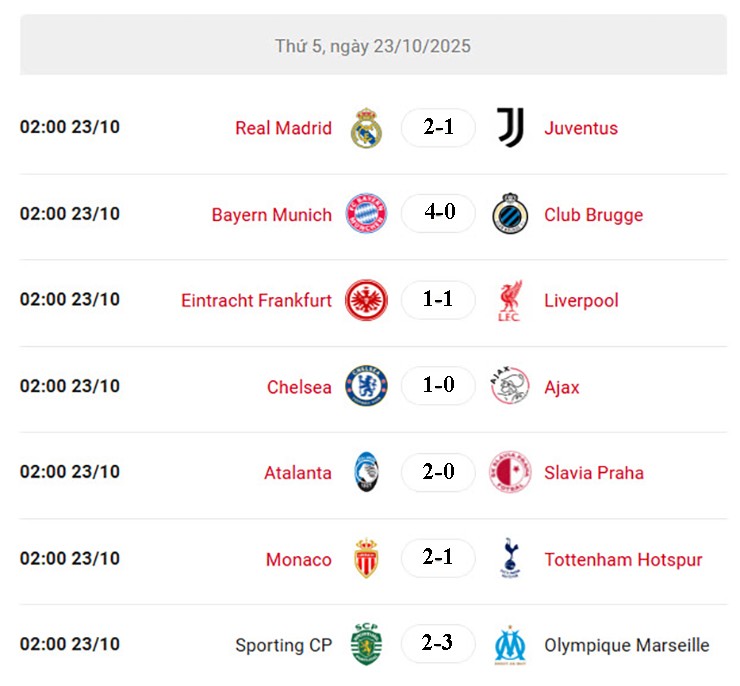Click the Tottenham Hotspur cockerel logo
740x686 pixels.
510,559
